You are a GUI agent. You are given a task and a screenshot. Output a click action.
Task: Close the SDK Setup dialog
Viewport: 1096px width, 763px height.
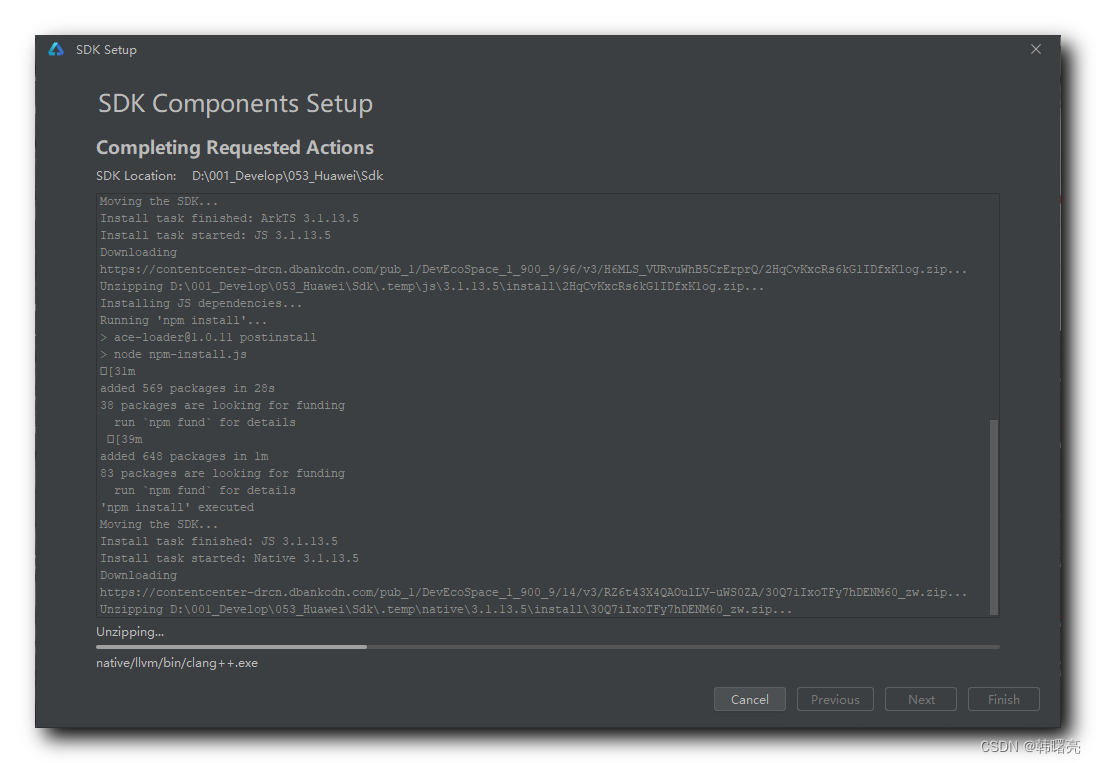coord(1036,49)
